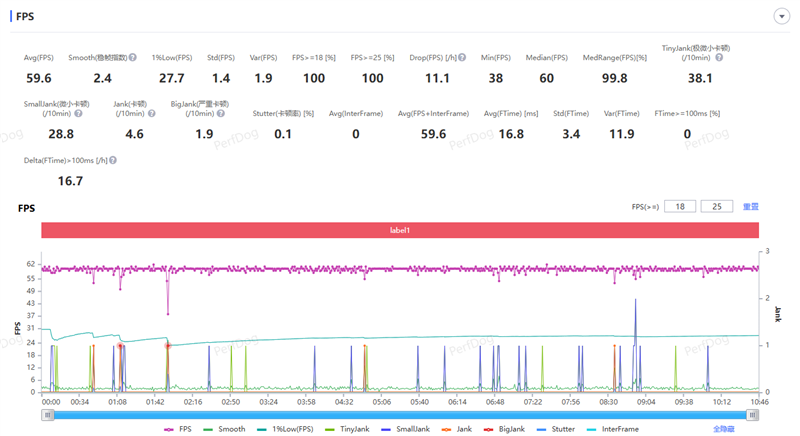This screenshot has width=800, height=436.
Task: Open the Delta(FTime)>100ms help tooltip icon
Action: pyautogui.click(x=113, y=160)
